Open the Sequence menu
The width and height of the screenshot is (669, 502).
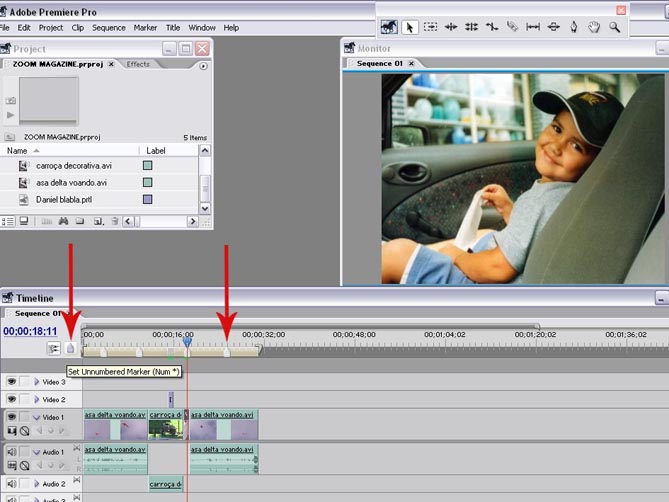pos(108,28)
